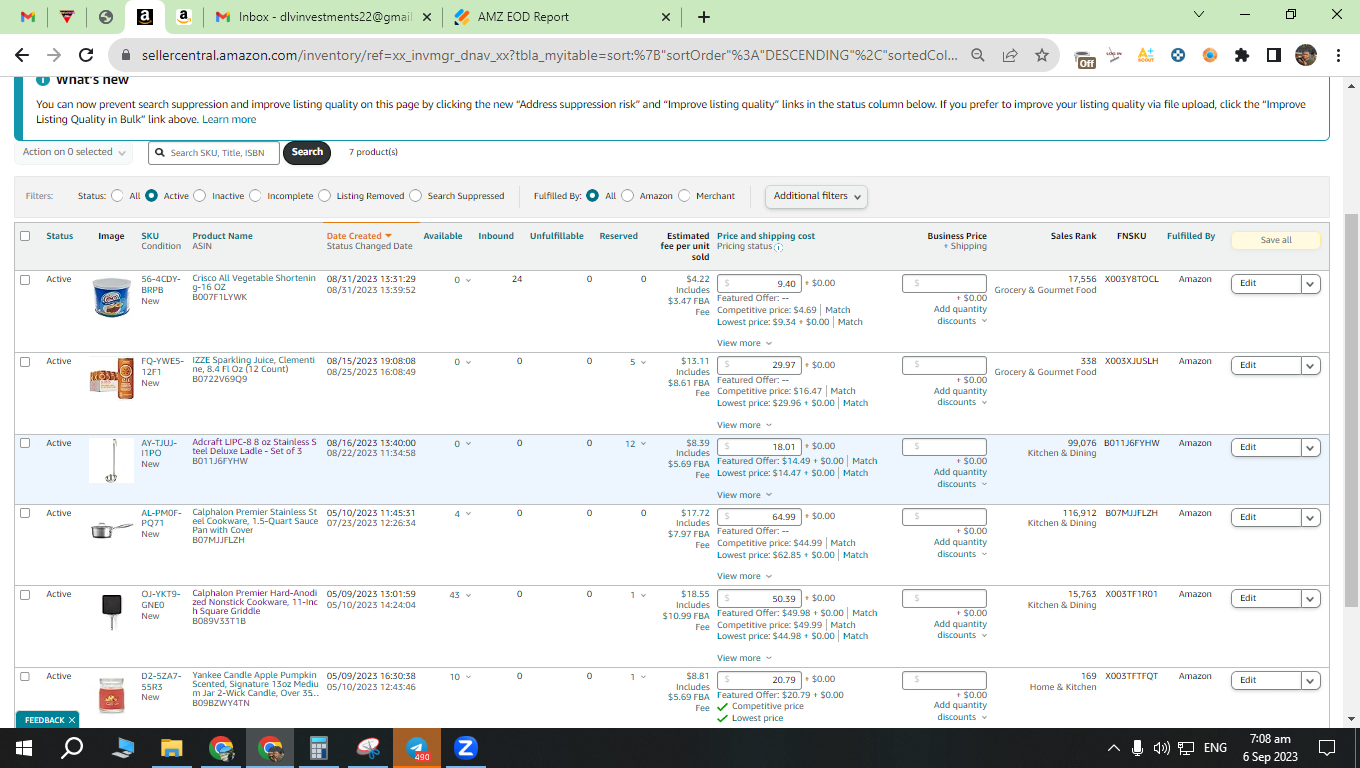Open Windows search from the taskbar
1360x768 pixels.
coord(73,747)
